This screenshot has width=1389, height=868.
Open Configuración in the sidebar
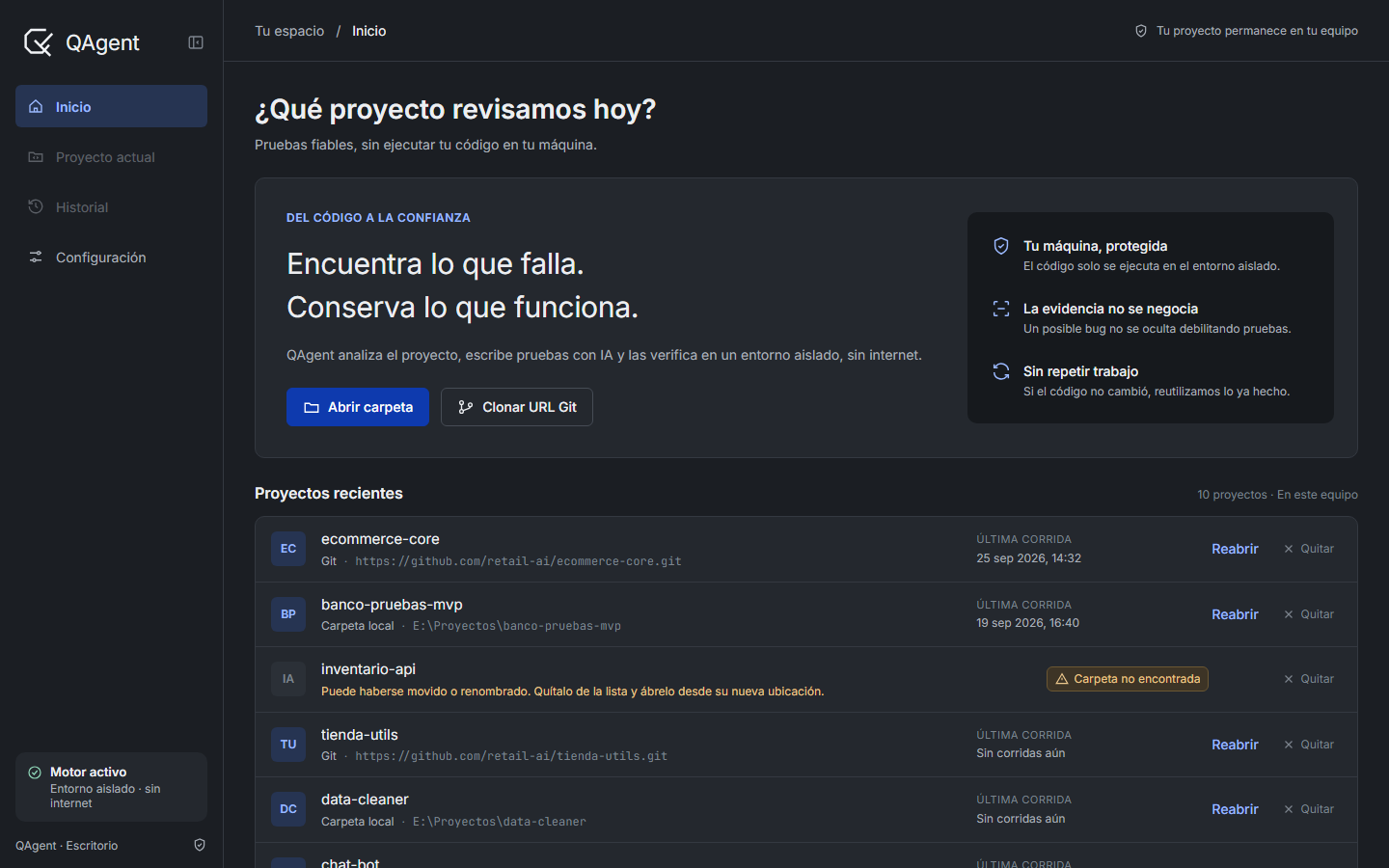tap(111, 257)
